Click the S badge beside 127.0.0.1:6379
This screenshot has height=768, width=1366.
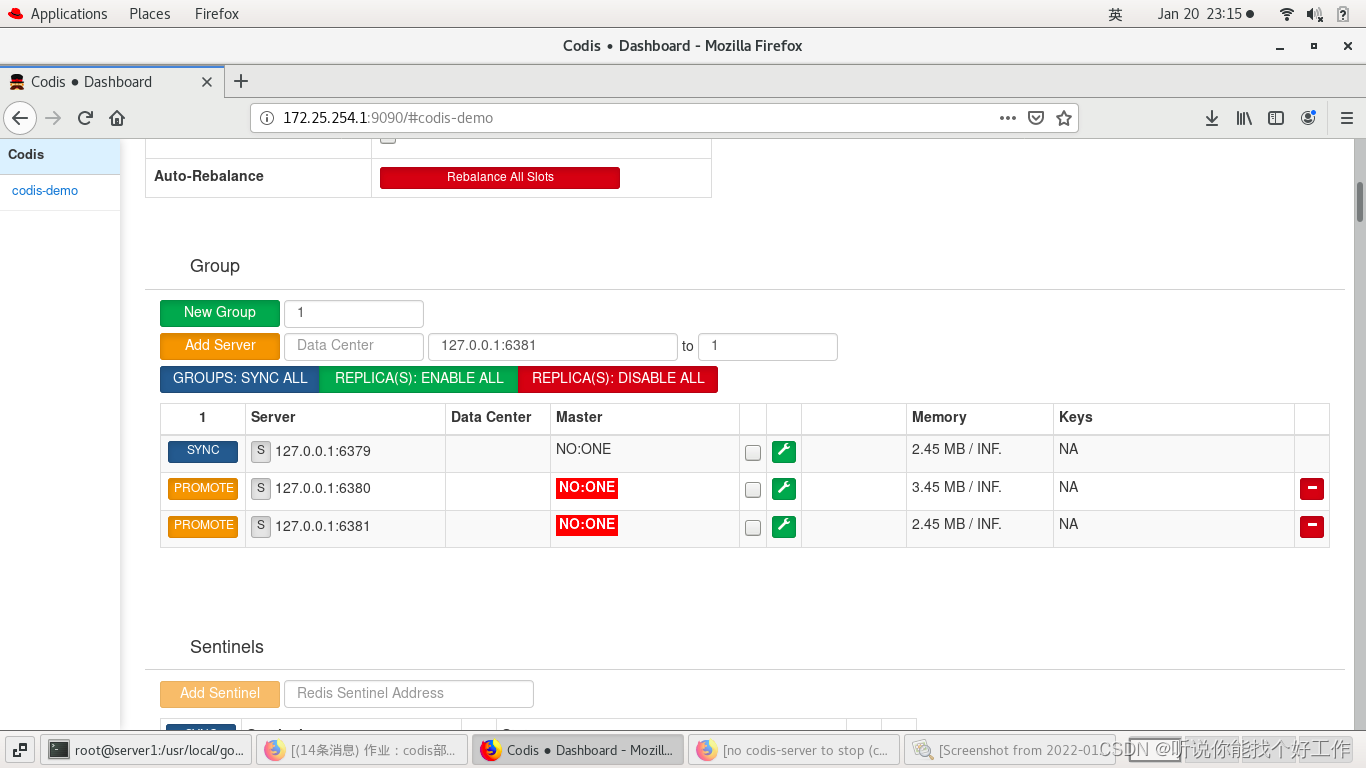click(261, 451)
